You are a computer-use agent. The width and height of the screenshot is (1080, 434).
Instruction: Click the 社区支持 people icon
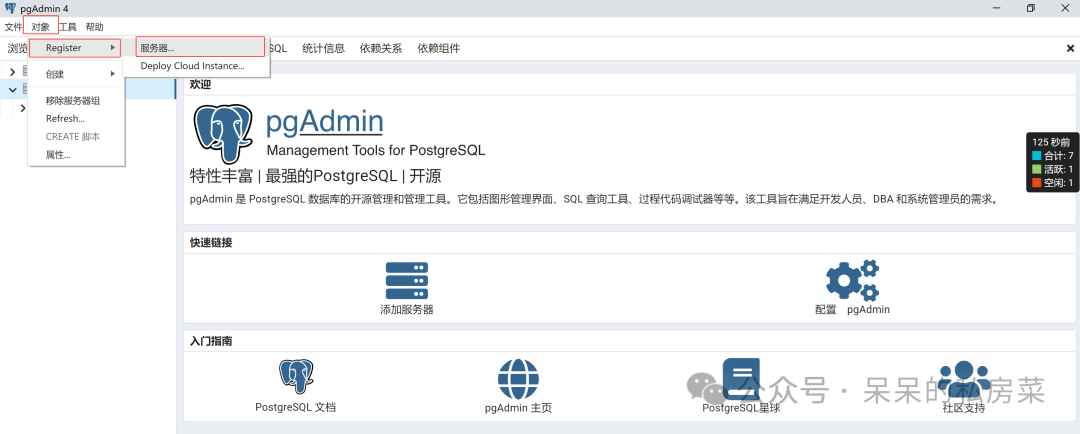click(x=964, y=379)
